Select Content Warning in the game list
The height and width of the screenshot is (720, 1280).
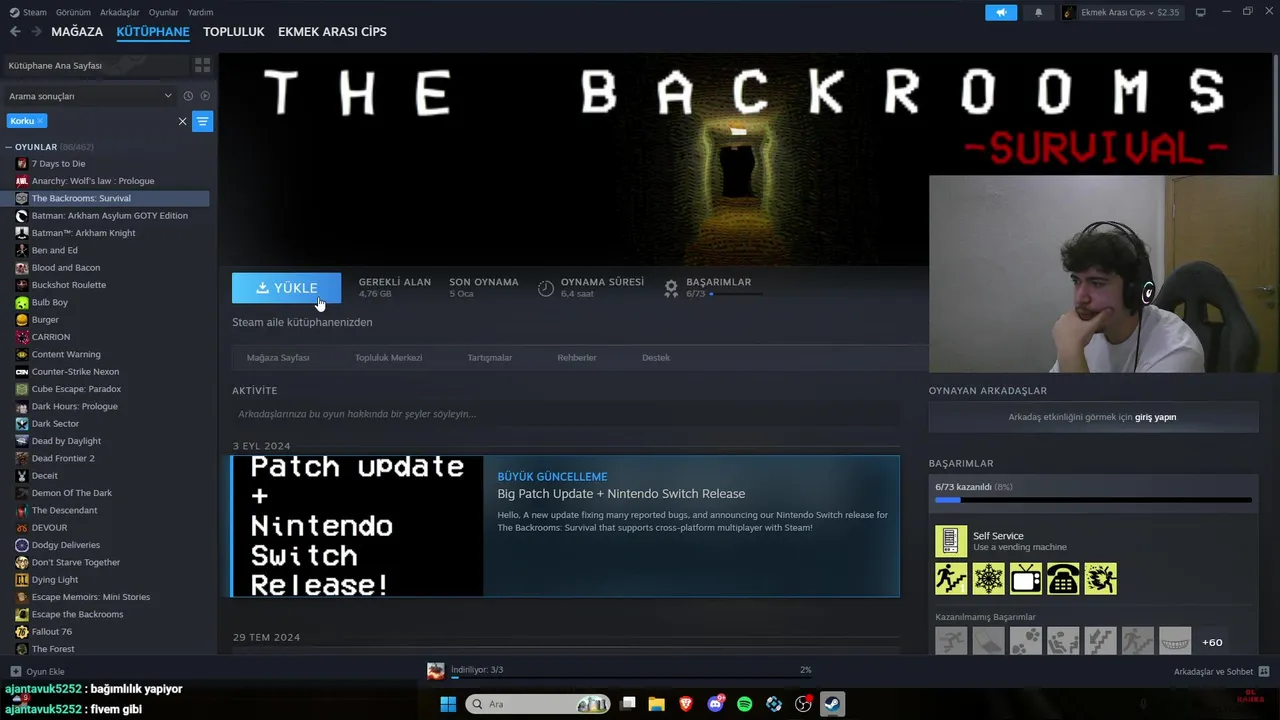pyautogui.click(x=66, y=354)
